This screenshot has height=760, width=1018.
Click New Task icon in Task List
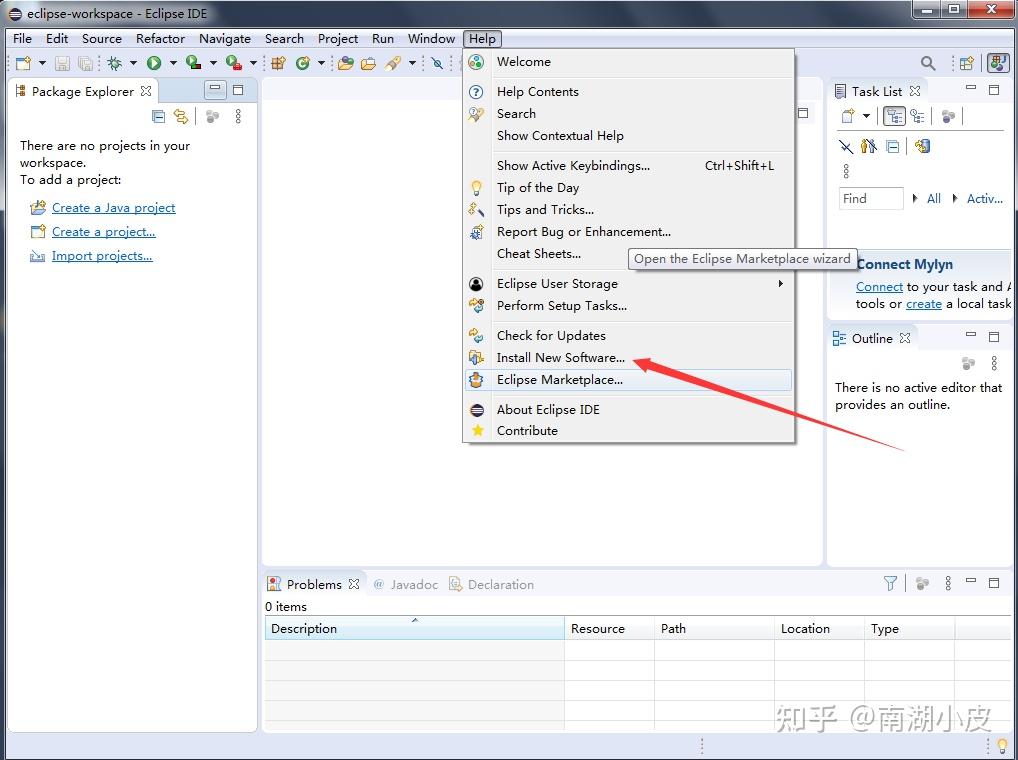pos(848,116)
